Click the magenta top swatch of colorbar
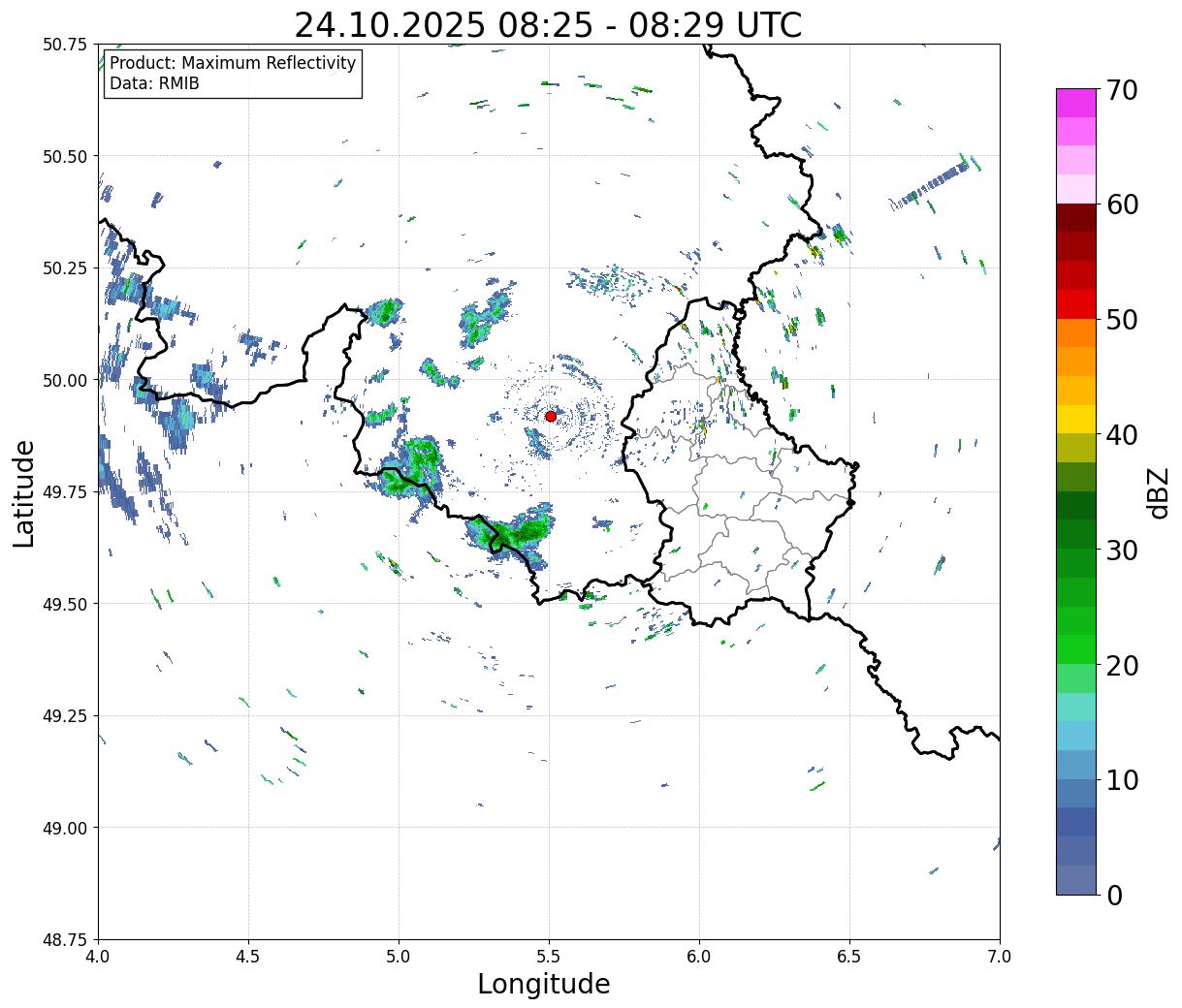1182x1008 pixels. [1076, 103]
